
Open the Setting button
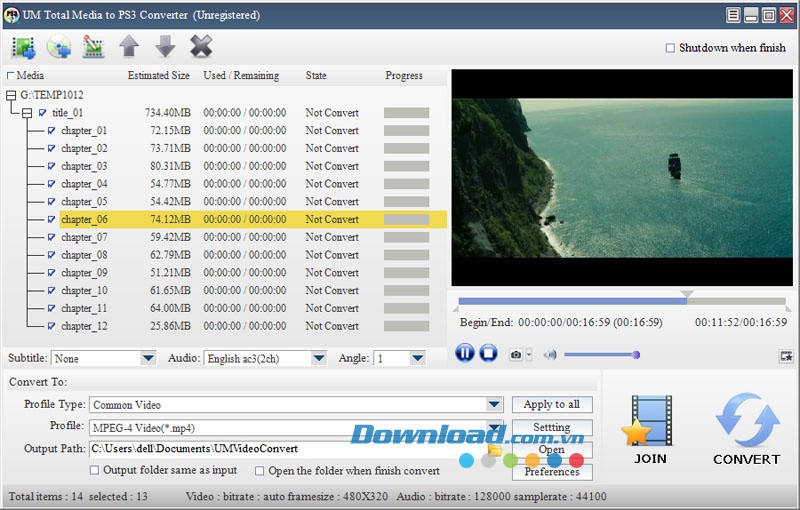pos(552,427)
